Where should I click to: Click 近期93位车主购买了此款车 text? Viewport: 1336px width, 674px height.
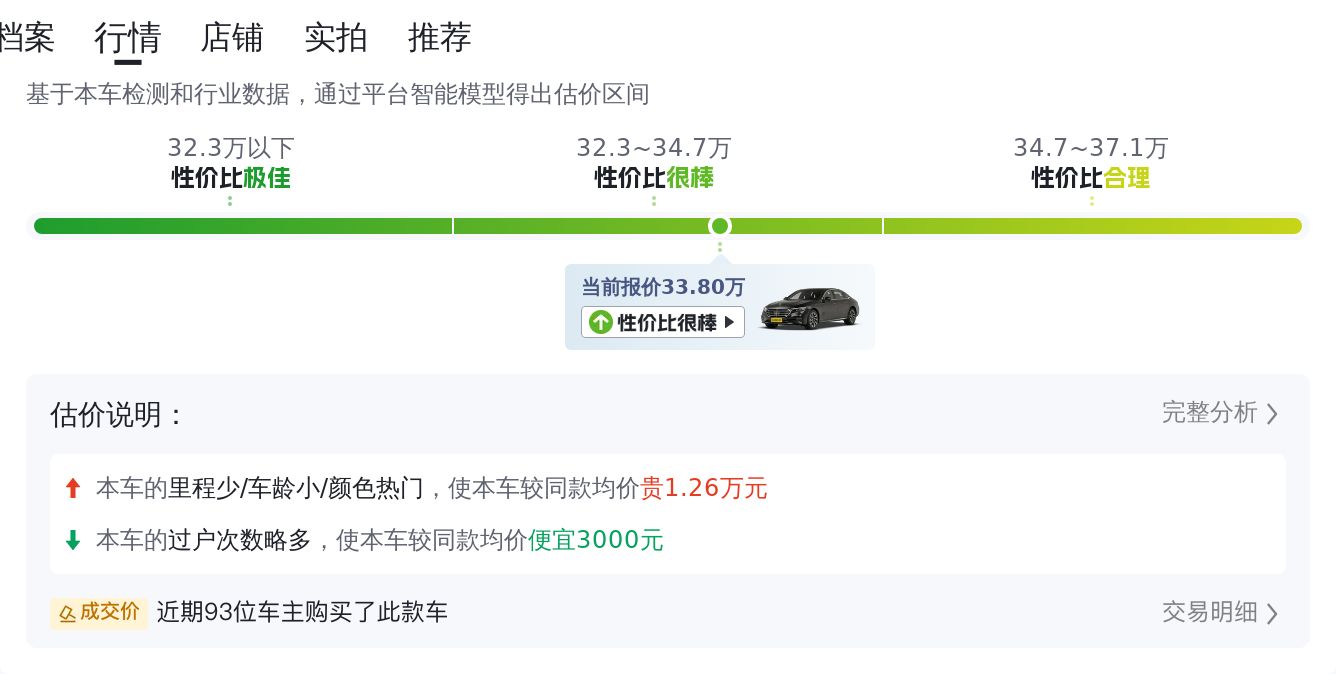302,612
